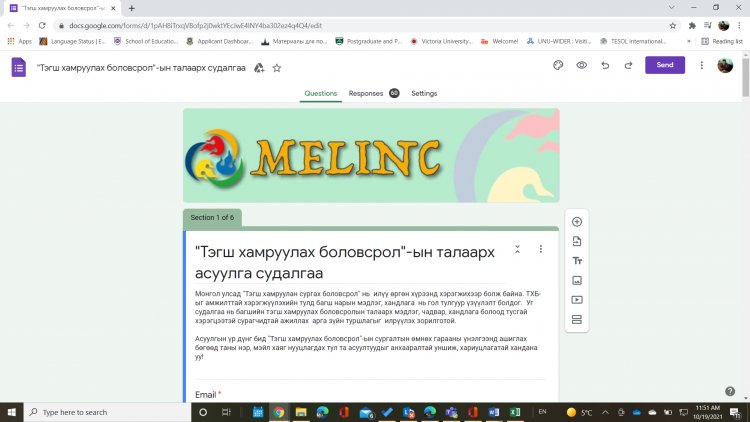Star this form document
The height and width of the screenshot is (422, 750).
(x=276, y=68)
